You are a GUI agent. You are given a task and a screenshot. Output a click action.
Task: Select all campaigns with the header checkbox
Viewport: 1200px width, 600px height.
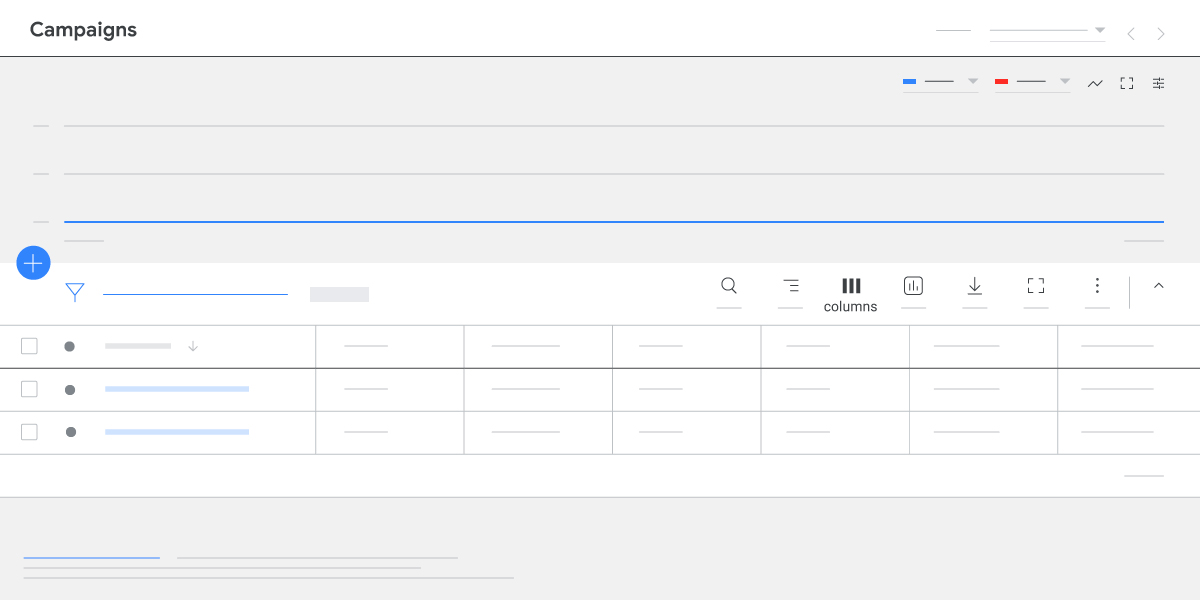pos(29,345)
